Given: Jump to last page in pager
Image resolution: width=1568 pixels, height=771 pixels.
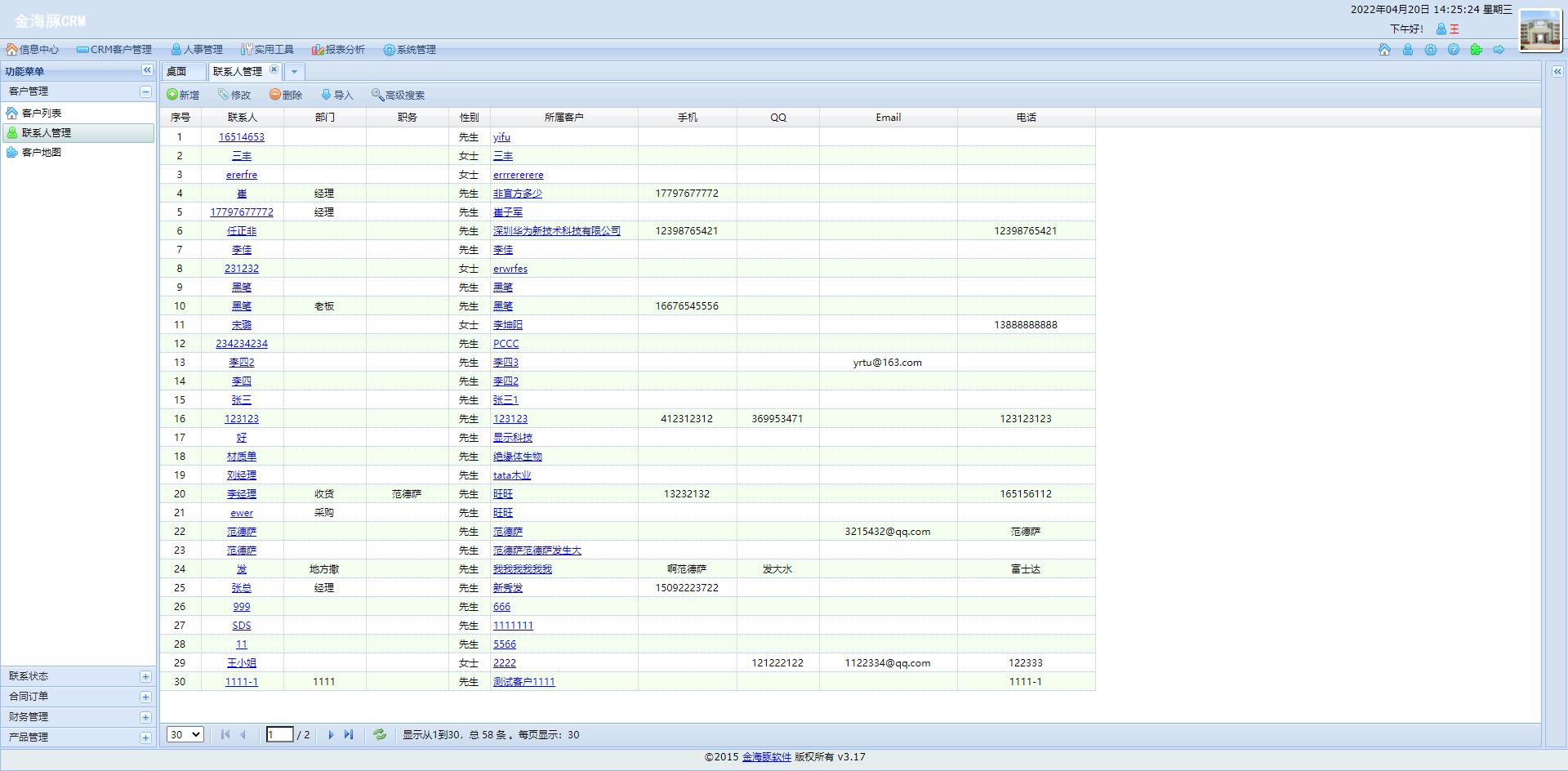Looking at the screenshot, I should (x=349, y=734).
